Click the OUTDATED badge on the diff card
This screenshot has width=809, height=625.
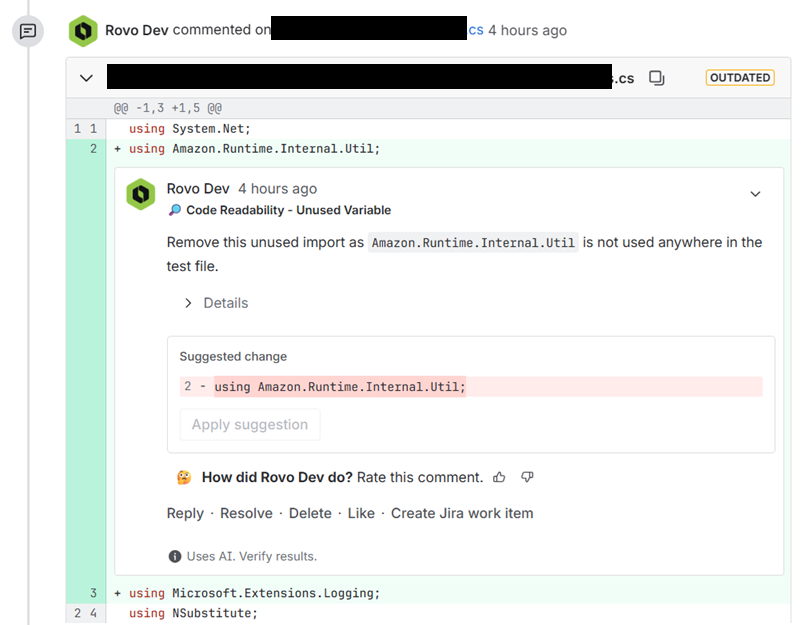(740, 77)
